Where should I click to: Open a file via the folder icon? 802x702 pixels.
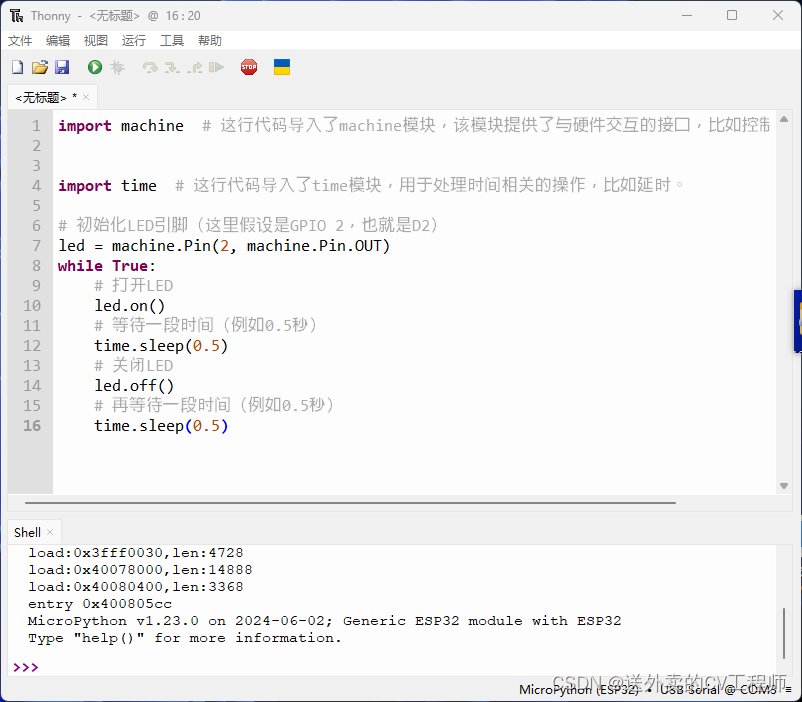point(40,67)
